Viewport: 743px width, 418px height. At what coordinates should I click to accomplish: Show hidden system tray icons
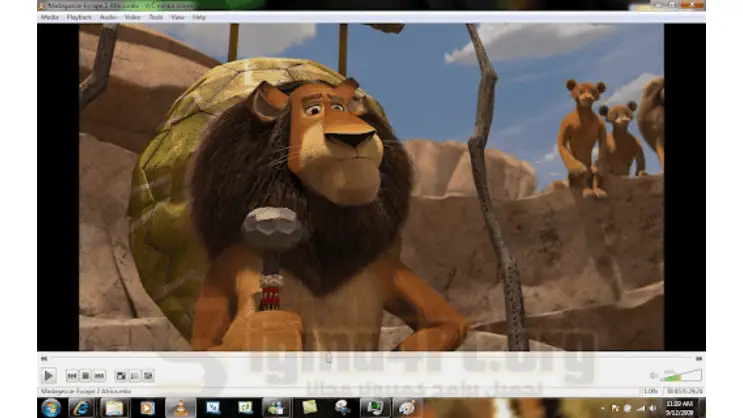[602, 408]
